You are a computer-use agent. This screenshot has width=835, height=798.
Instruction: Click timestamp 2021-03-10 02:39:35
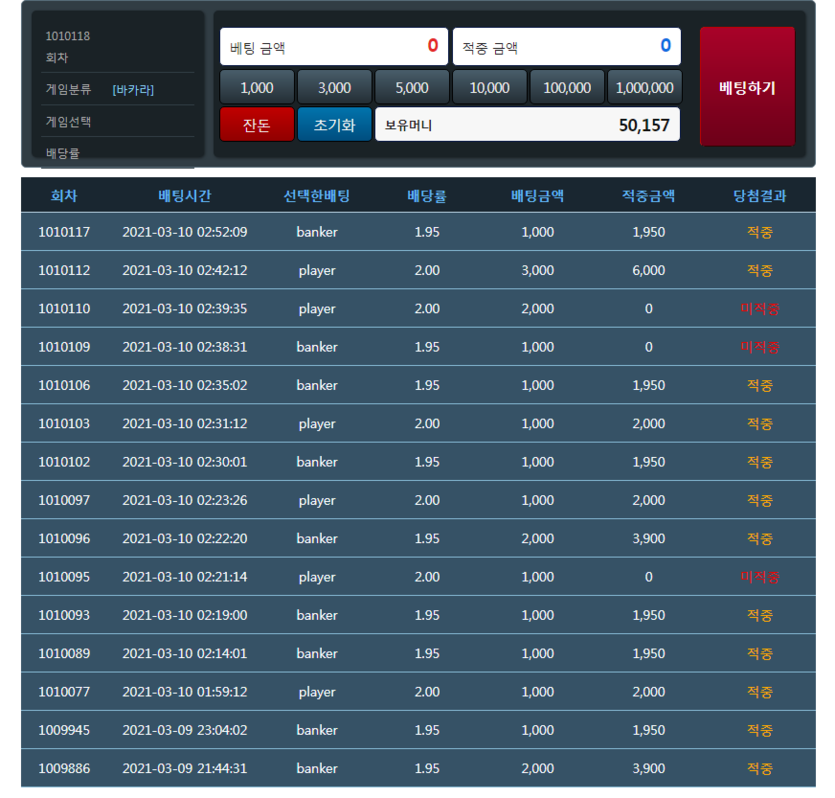(x=185, y=309)
